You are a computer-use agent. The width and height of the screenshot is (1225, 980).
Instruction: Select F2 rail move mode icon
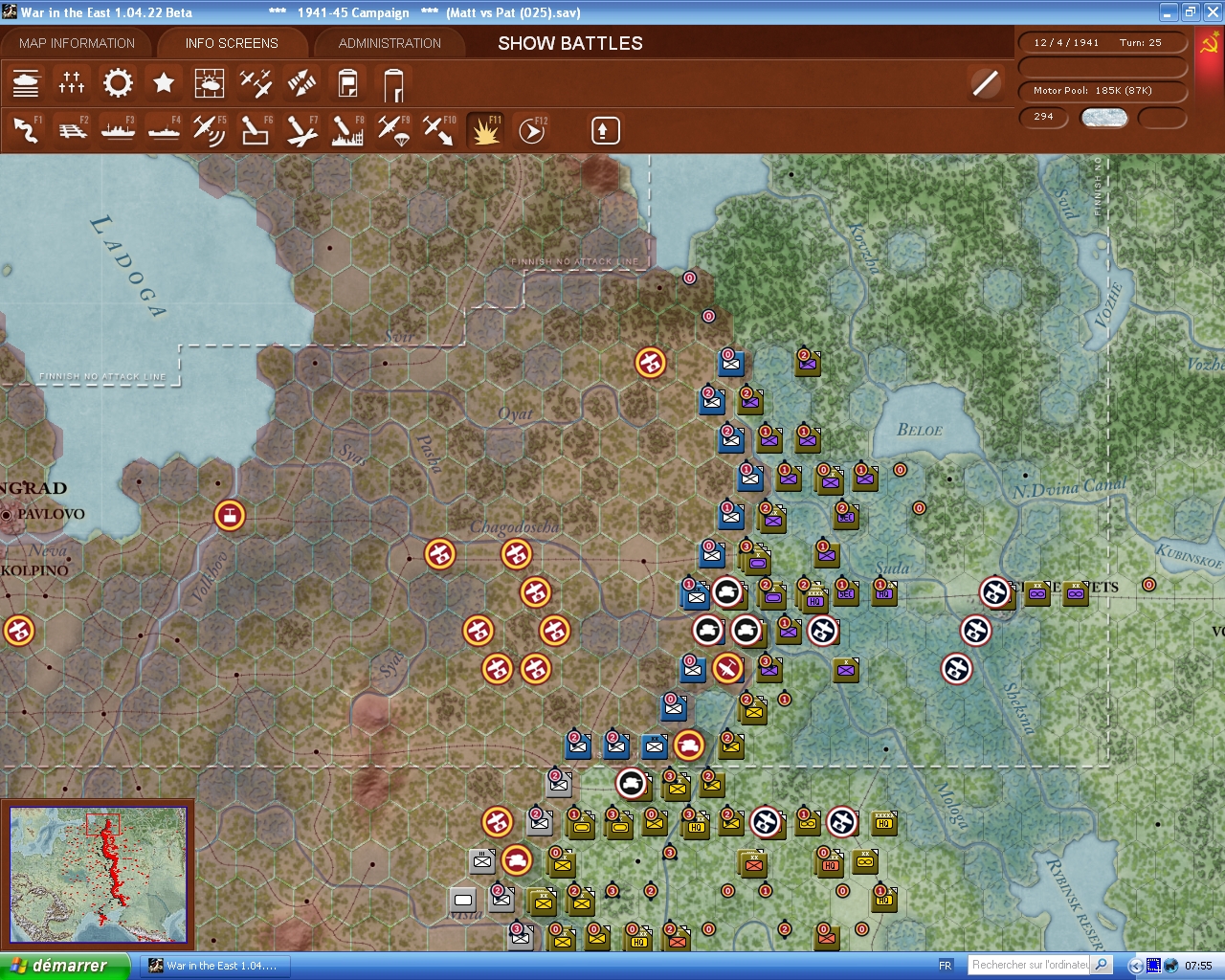pos(72,130)
